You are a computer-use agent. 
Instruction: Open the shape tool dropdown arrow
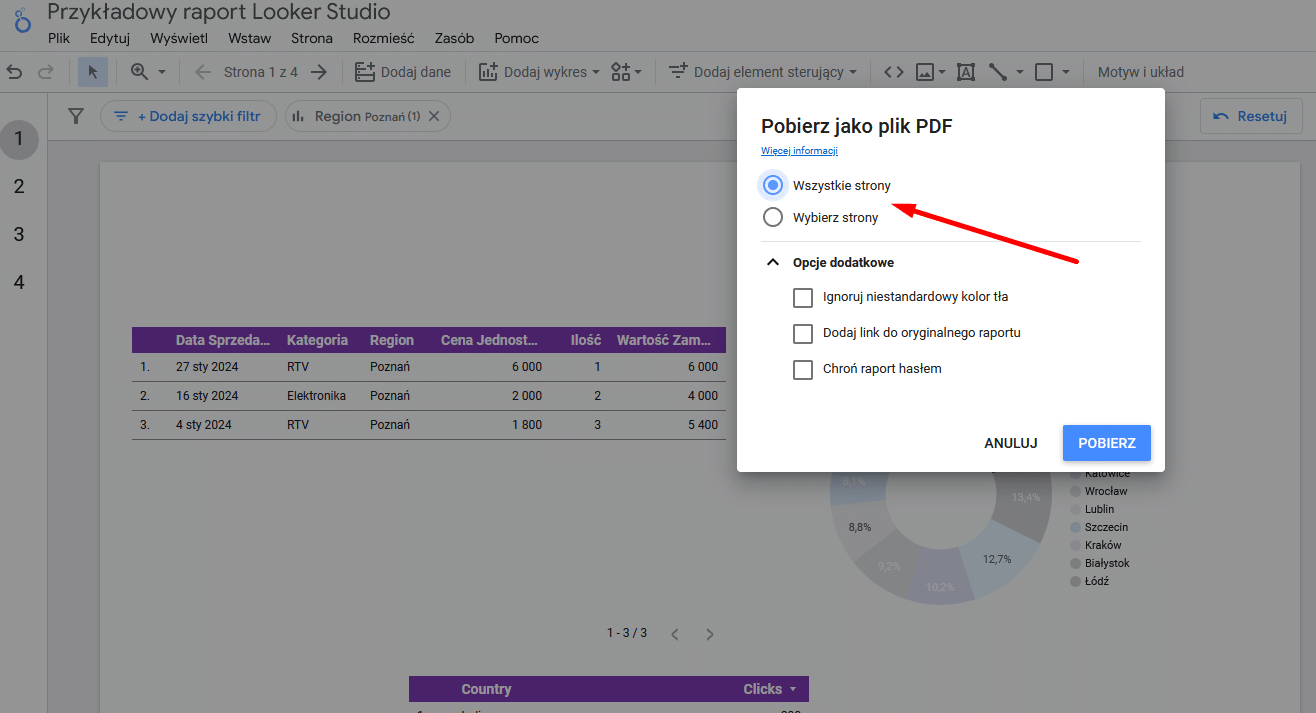pyautogui.click(x=1066, y=72)
